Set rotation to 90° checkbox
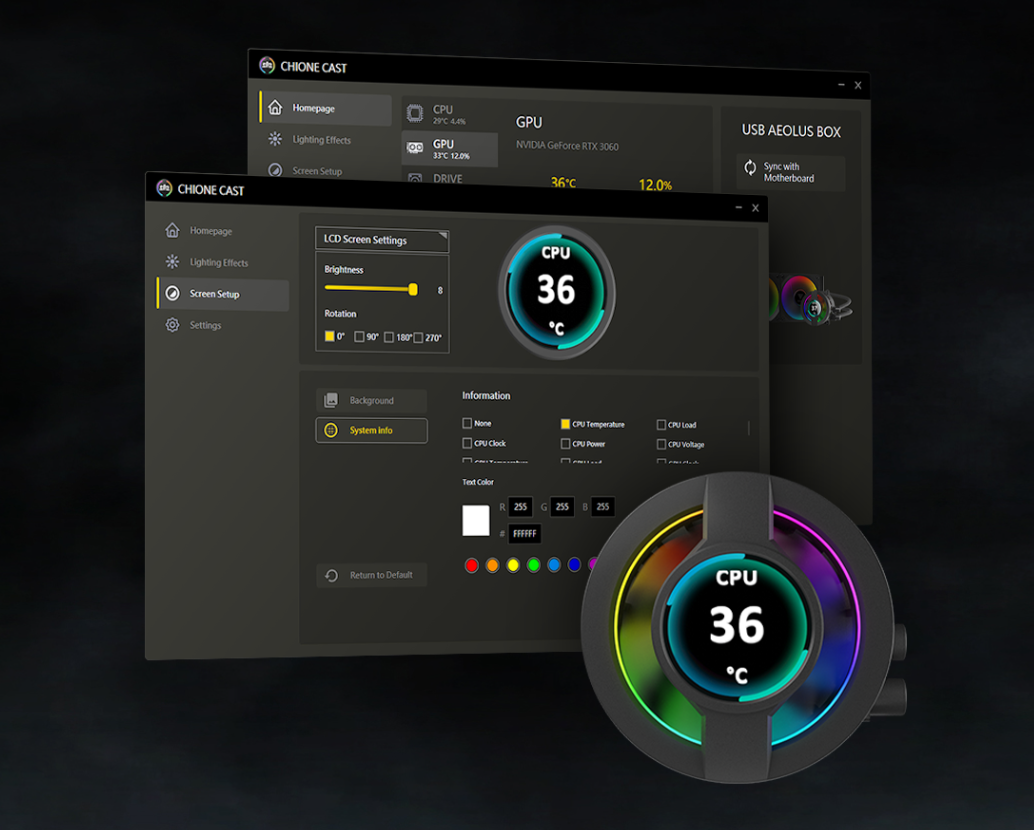 (x=359, y=336)
